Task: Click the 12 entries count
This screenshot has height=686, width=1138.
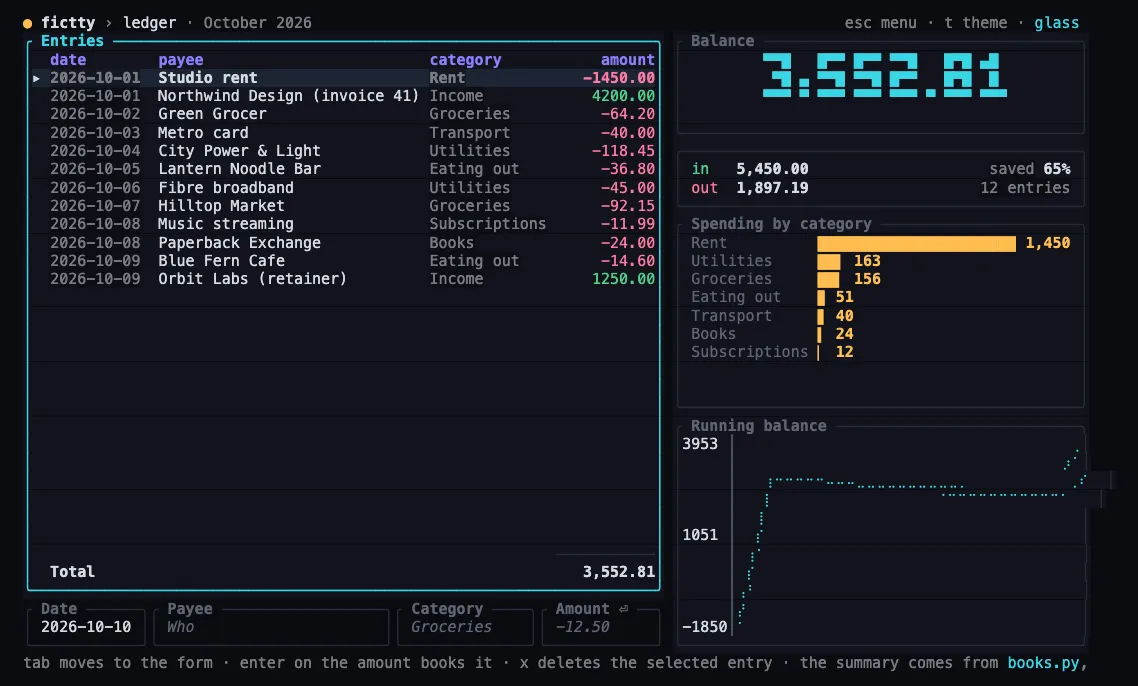Action: point(1025,188)
